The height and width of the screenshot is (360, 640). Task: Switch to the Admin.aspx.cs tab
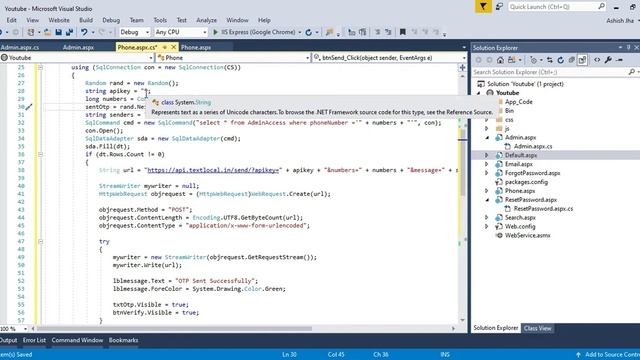pyautogui.click(x=20, y=47)
